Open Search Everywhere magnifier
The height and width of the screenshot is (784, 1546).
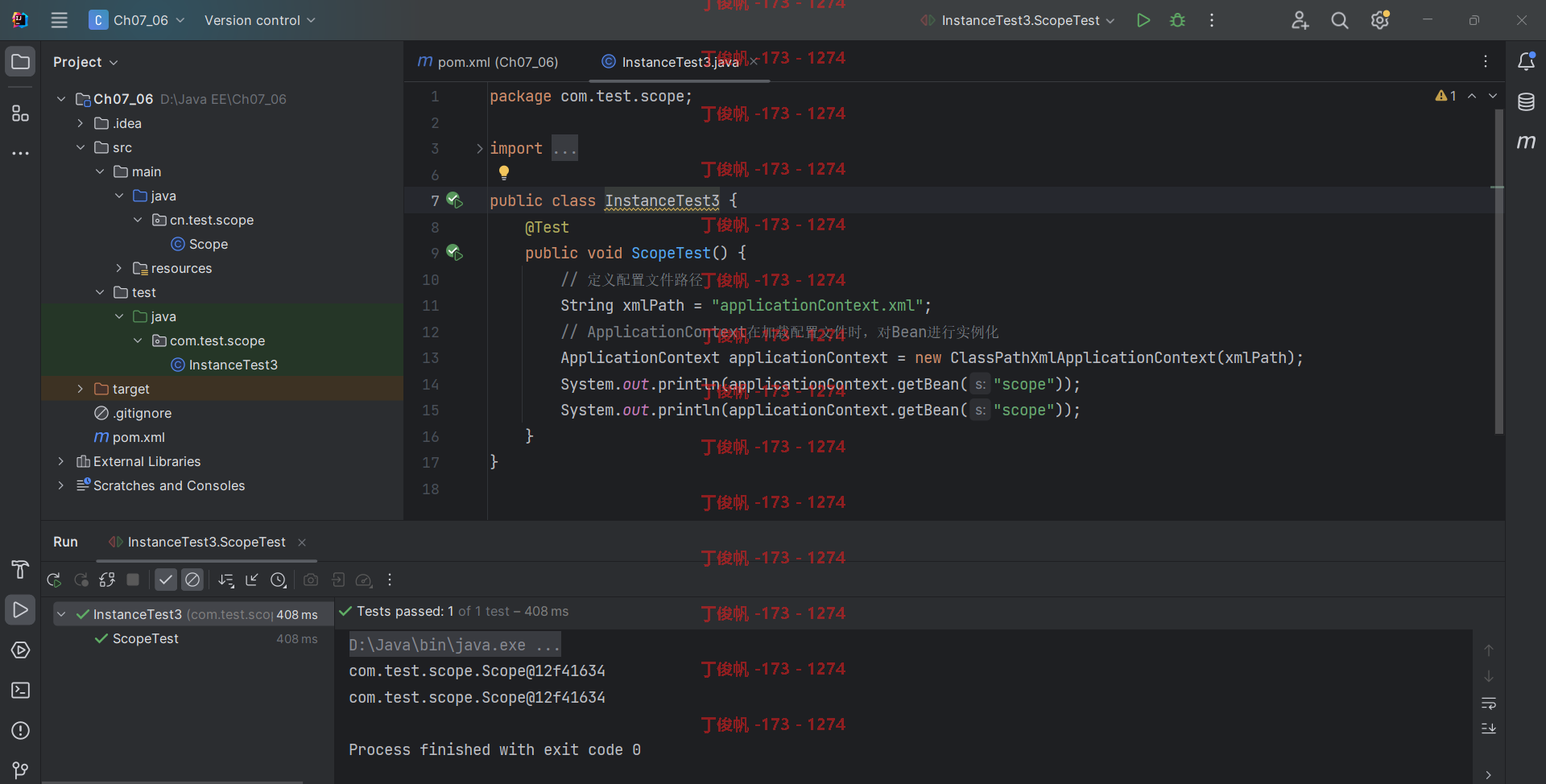1340,20
